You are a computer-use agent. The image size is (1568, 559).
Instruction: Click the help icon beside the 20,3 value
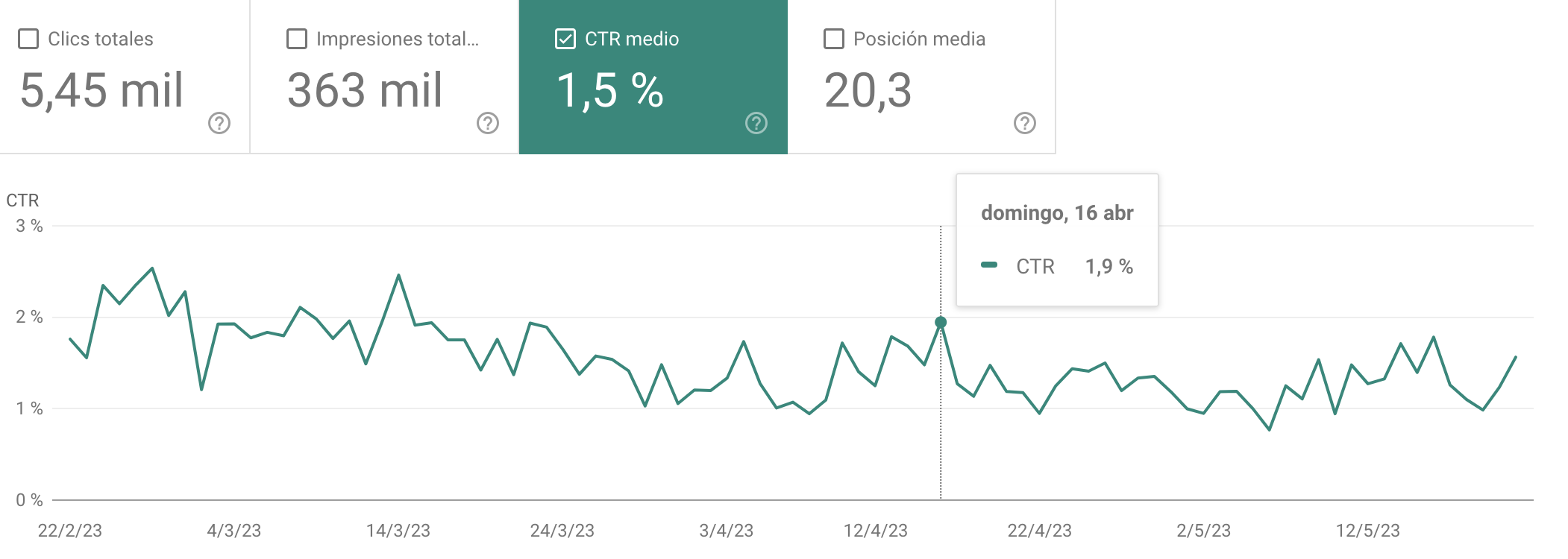click(x=1023, y=123)
